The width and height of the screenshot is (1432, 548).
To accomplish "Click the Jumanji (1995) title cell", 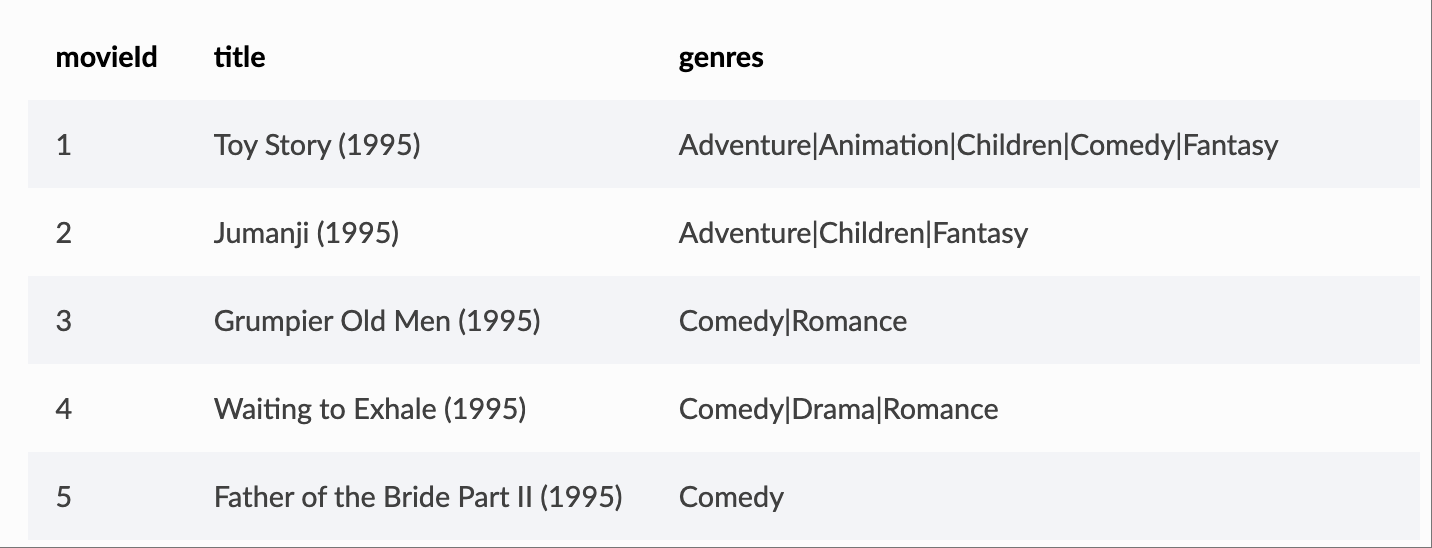I will [x=306, y=233].
